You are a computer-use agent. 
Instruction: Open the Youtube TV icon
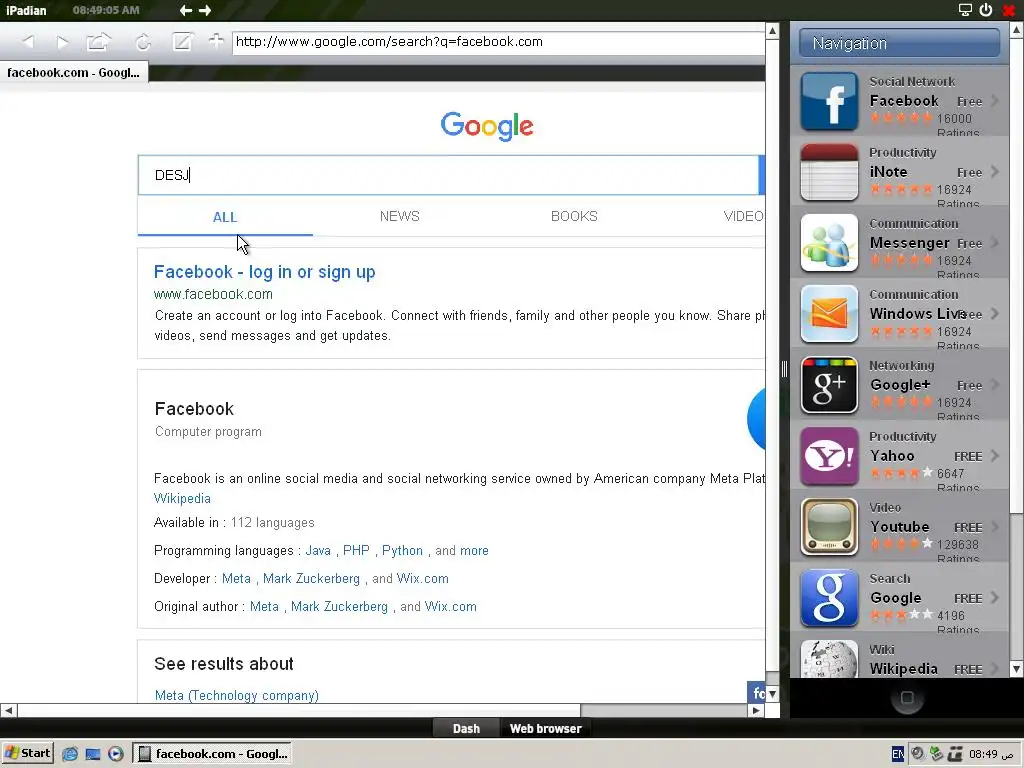point(829,527)
